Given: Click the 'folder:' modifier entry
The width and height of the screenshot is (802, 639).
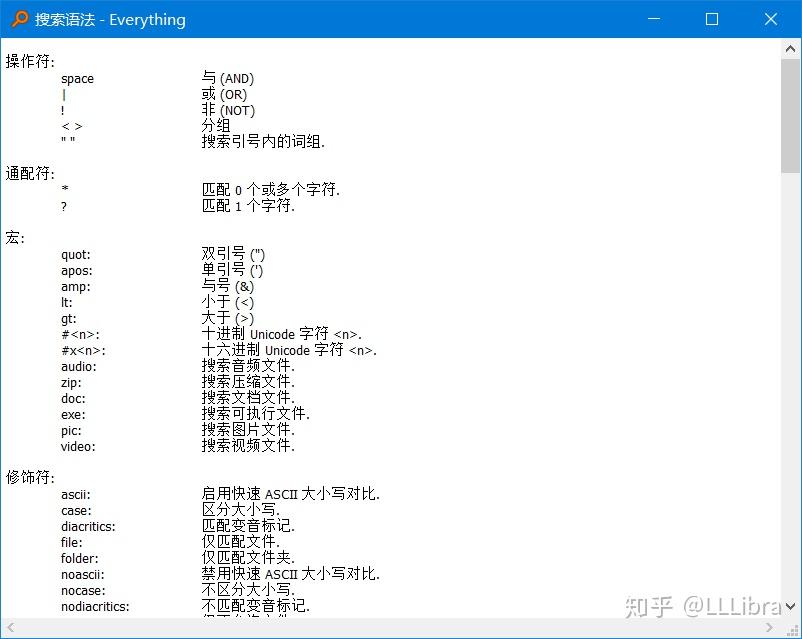Looking at the screenshot, I should click(80, 558).
